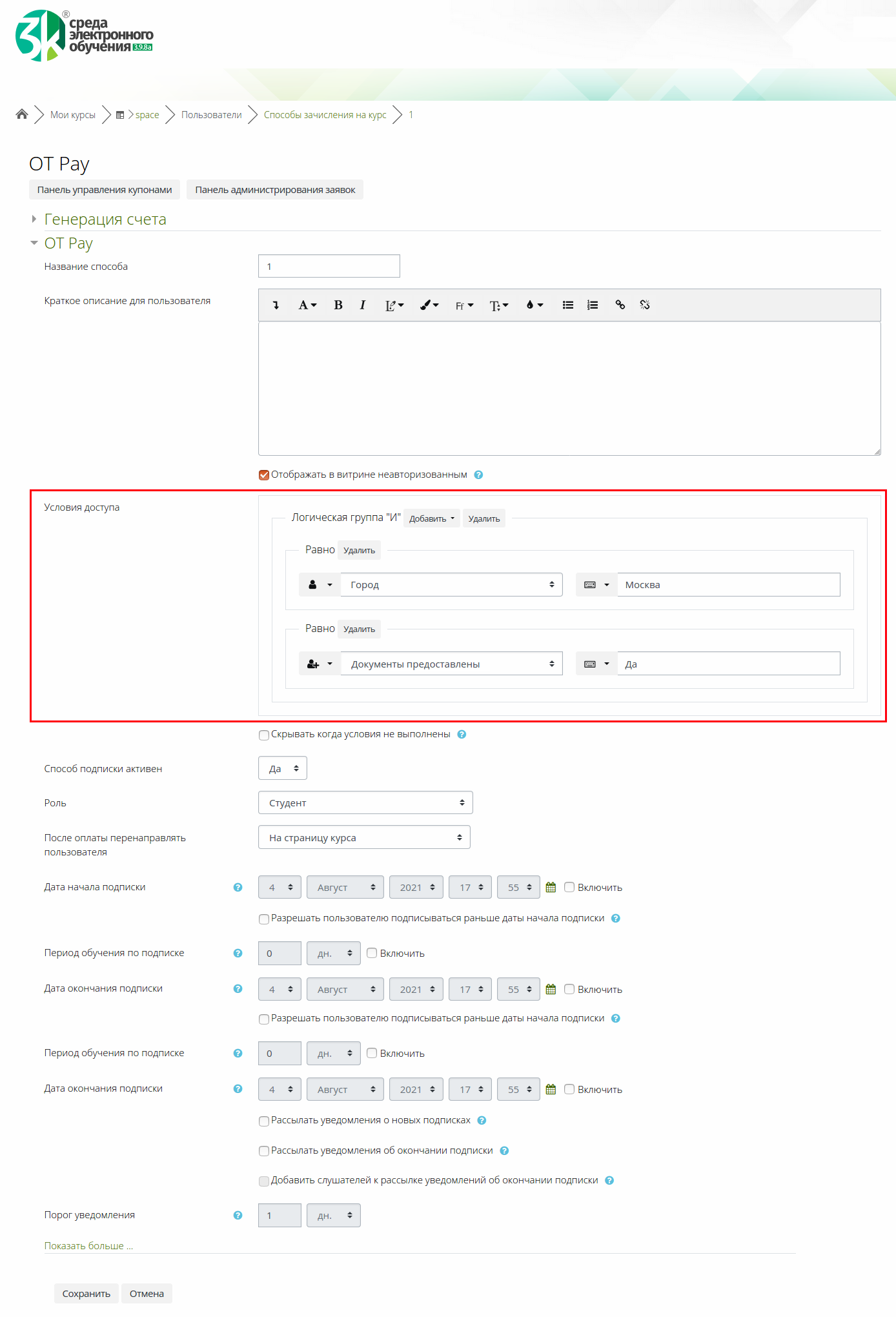Click the home icon in breadcrumbs

[22, 114]
